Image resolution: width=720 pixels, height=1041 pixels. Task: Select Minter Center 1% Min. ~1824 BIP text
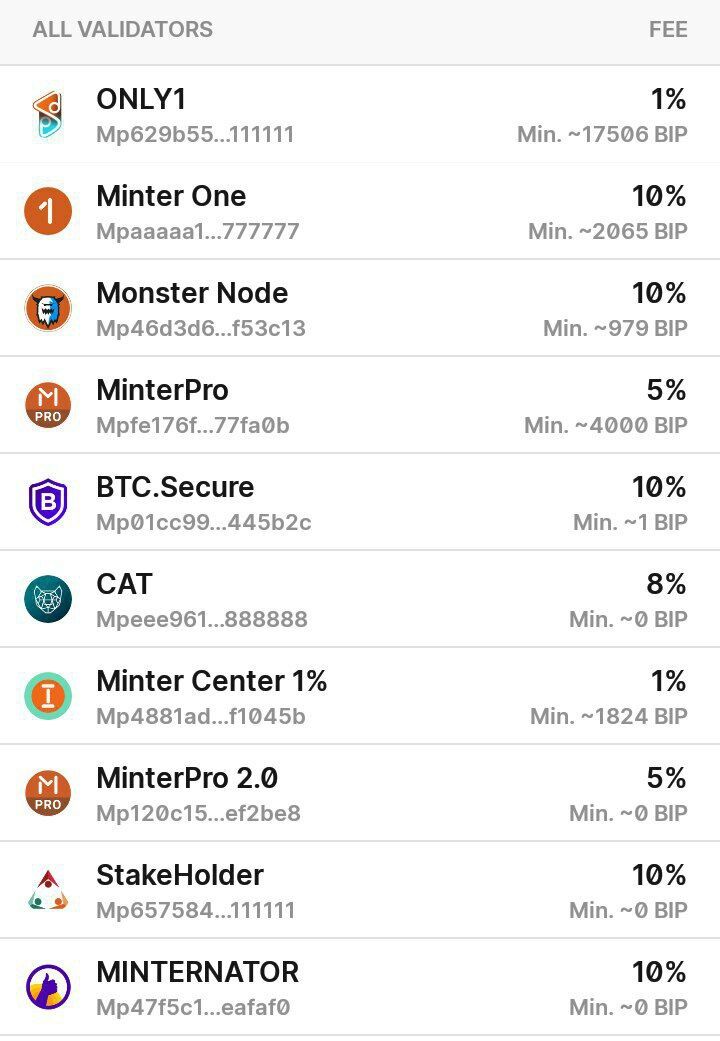tap(608, 716)
